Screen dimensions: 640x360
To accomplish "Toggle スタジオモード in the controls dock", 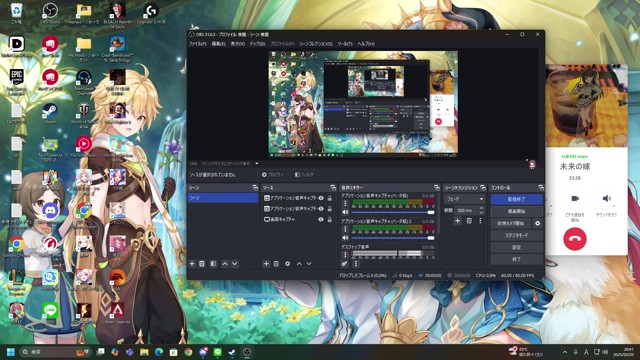I will [x=517, y=235].
